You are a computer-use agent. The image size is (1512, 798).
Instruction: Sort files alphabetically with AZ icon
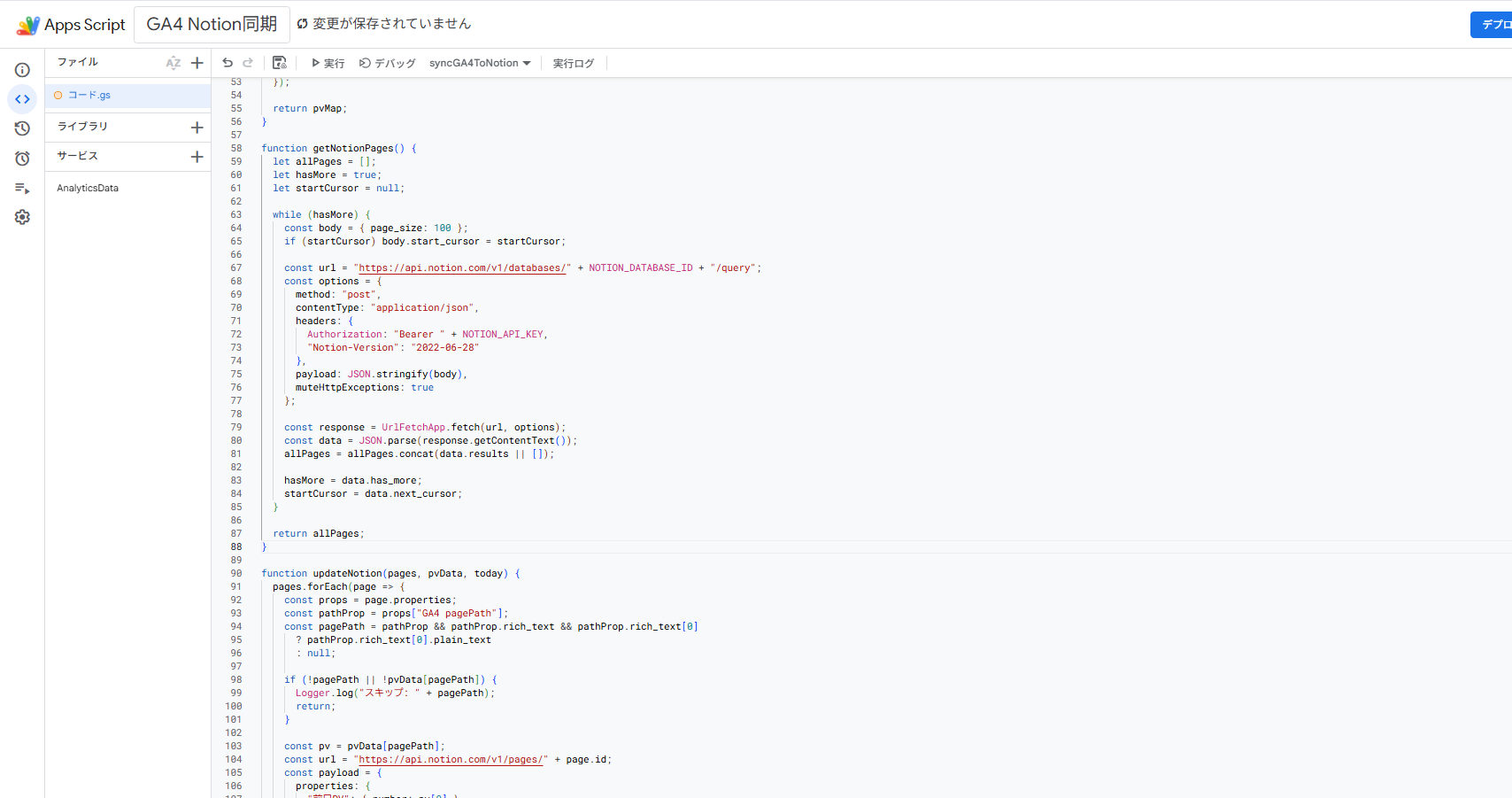click(x=174, y=63)
